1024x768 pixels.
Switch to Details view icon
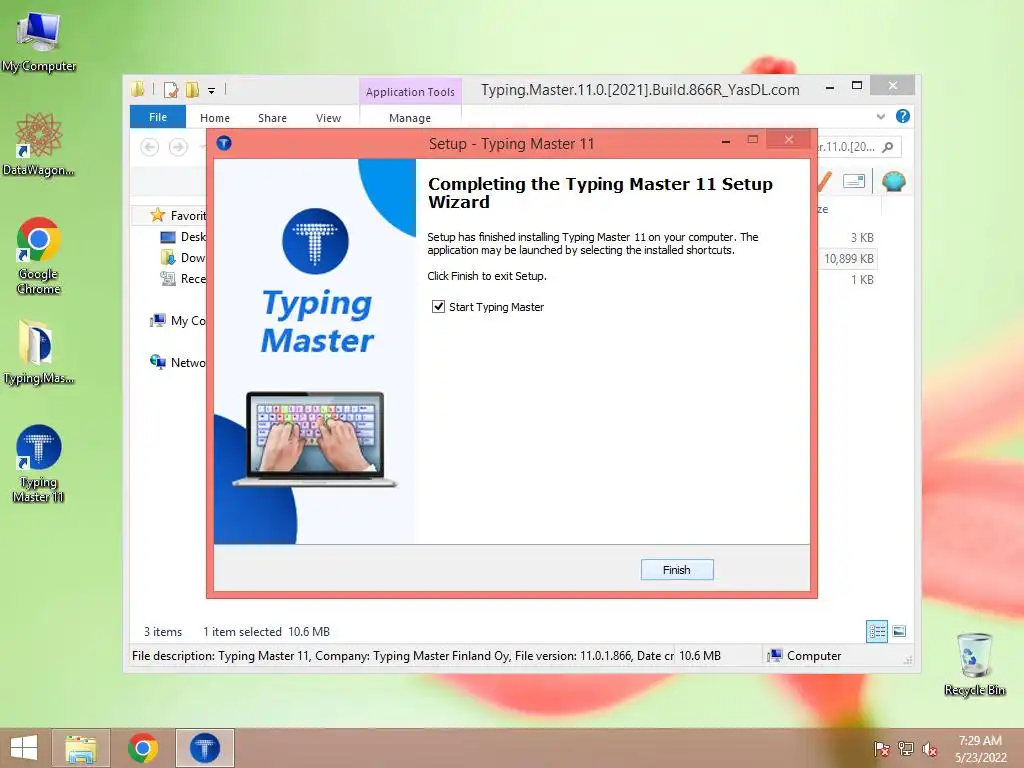coord(876,631)
